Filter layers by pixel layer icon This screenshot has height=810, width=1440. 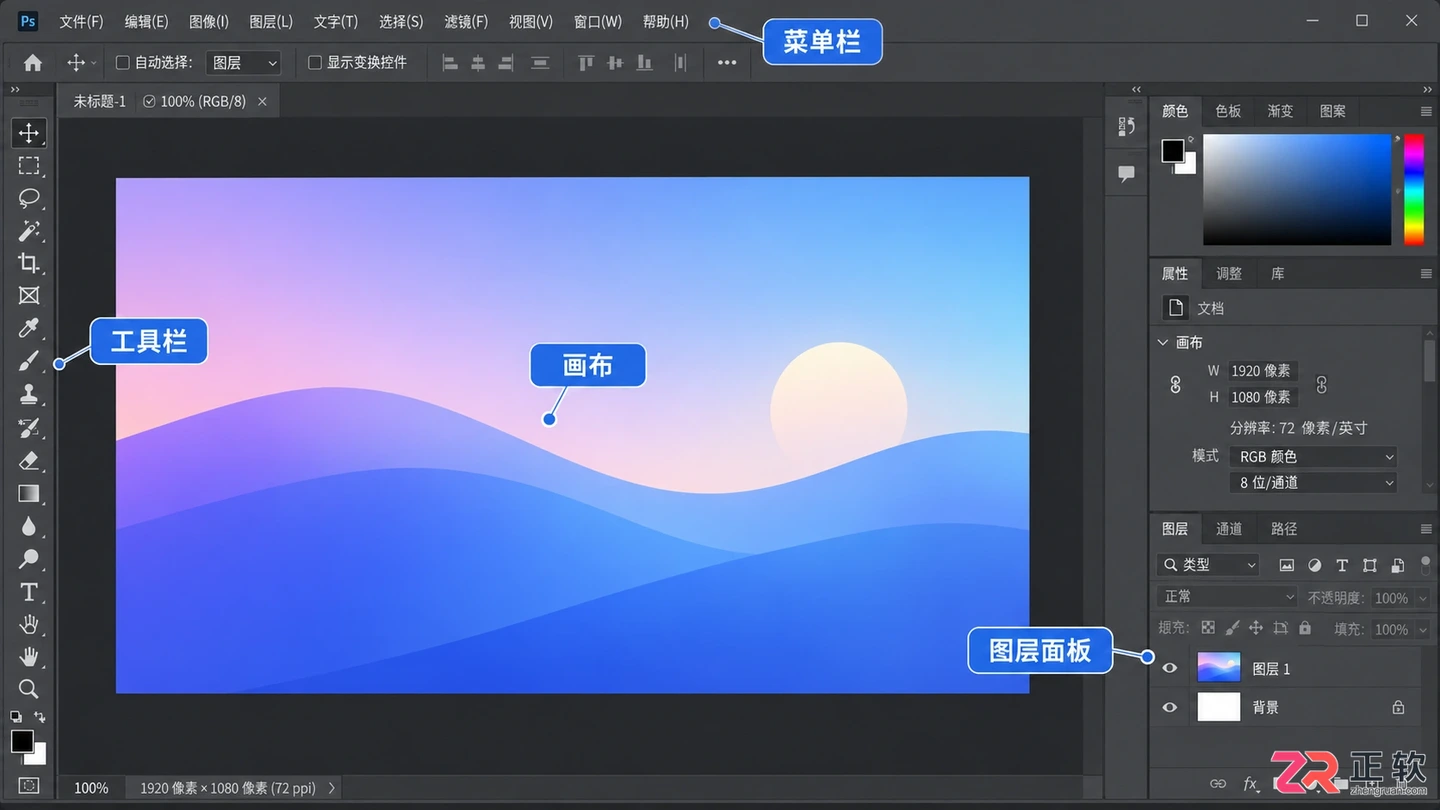coord(1287,565)
